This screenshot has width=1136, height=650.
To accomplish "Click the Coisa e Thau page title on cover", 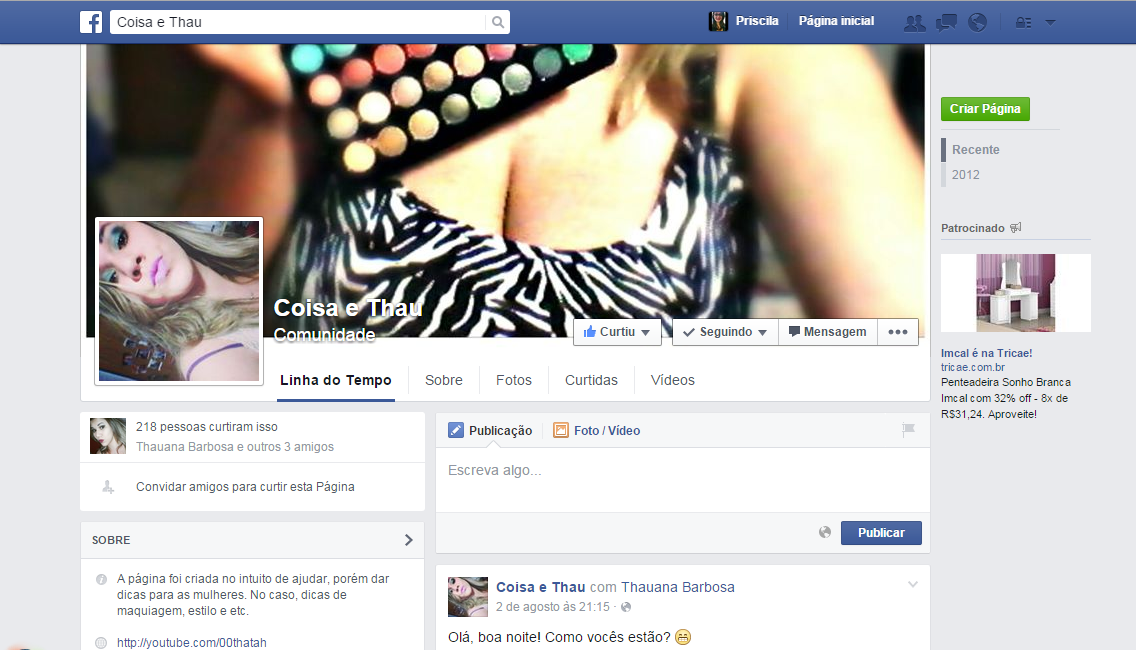I will [348, 308].
